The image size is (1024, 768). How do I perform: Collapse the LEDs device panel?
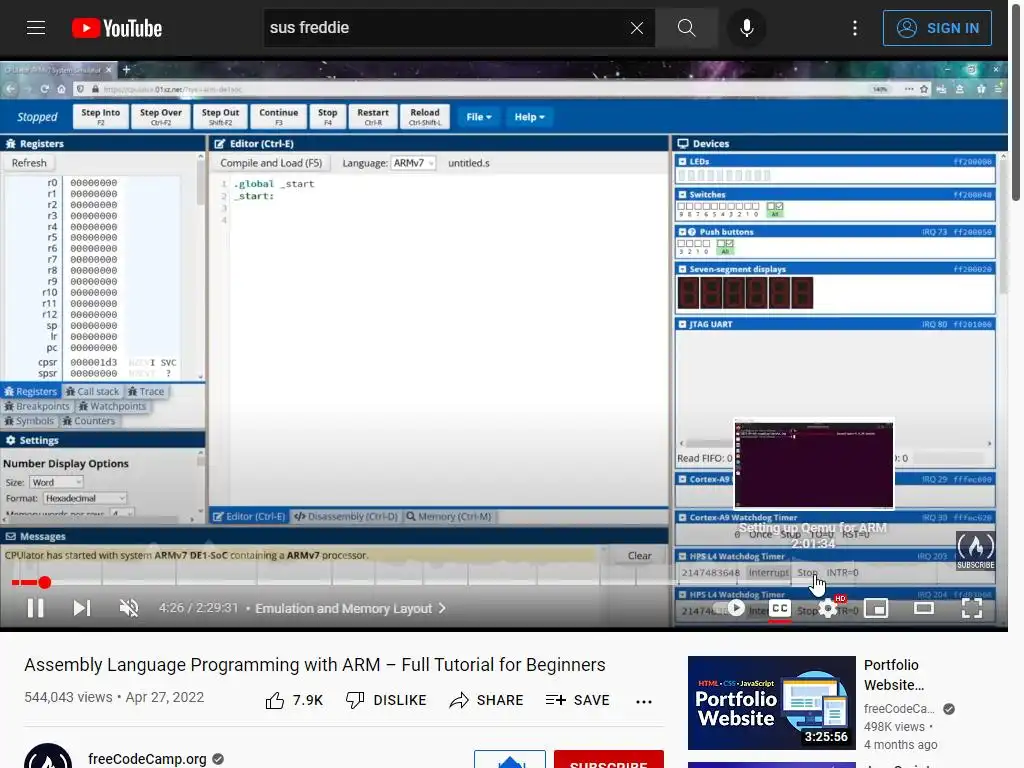click(682, 161)
